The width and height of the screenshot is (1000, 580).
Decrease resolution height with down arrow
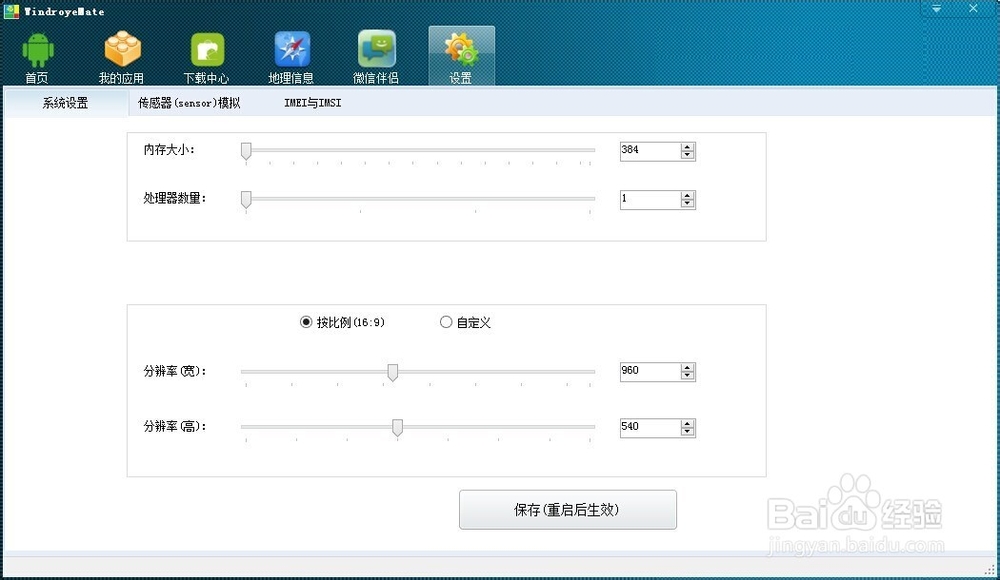pos(687,431)
